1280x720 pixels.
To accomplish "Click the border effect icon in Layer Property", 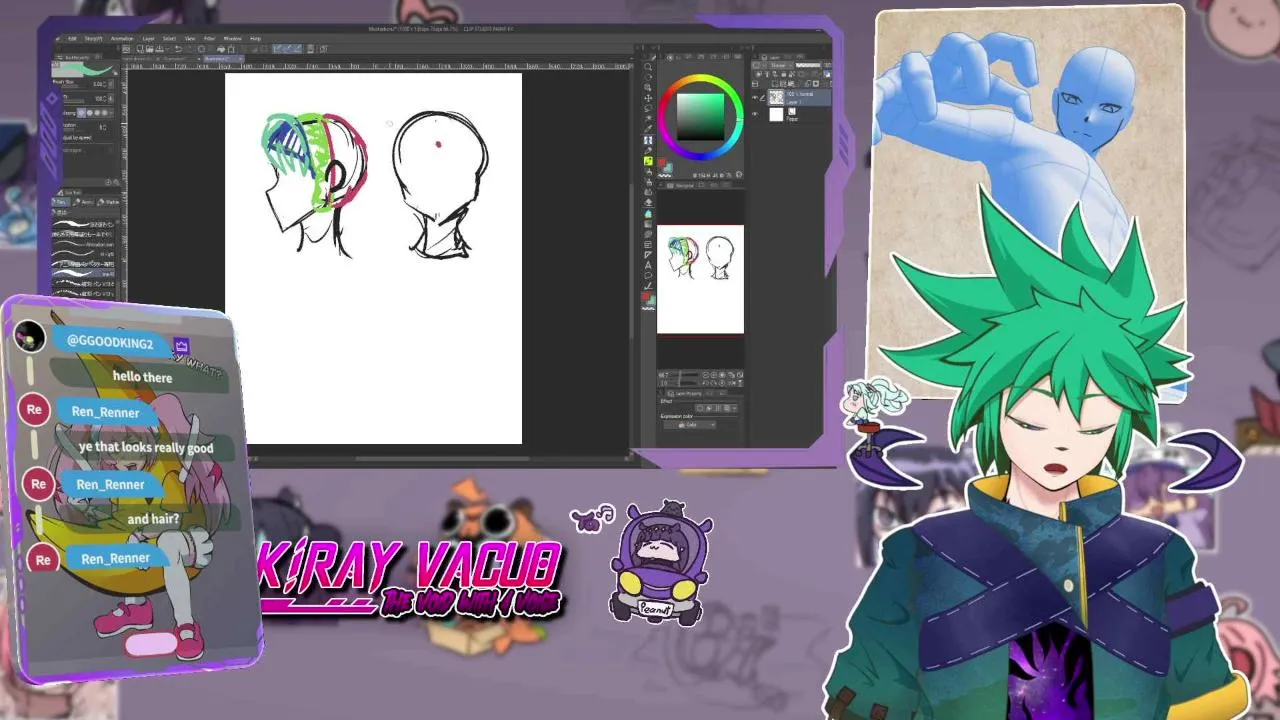I will 700,408.
